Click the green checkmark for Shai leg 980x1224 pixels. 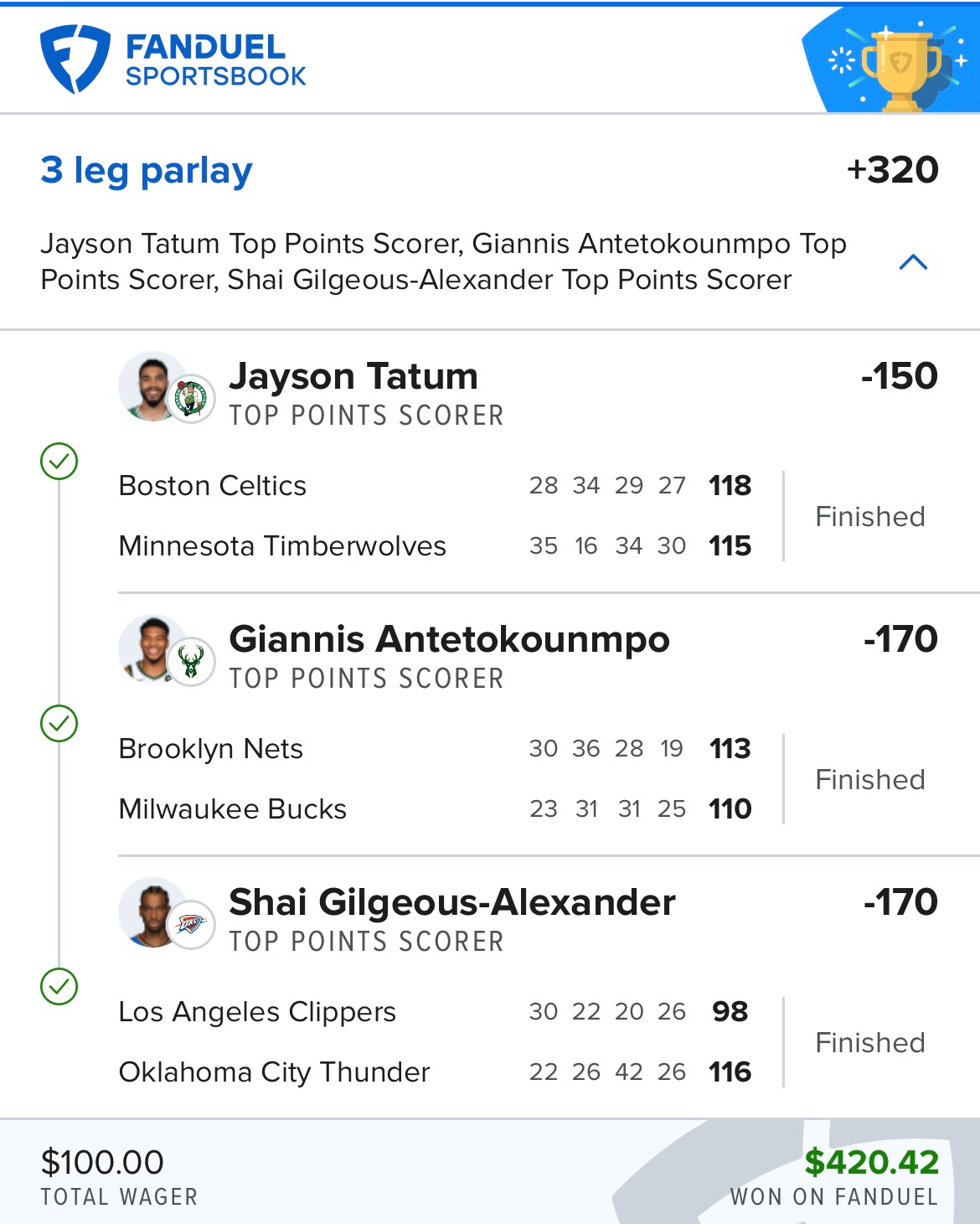coord(59,986)
